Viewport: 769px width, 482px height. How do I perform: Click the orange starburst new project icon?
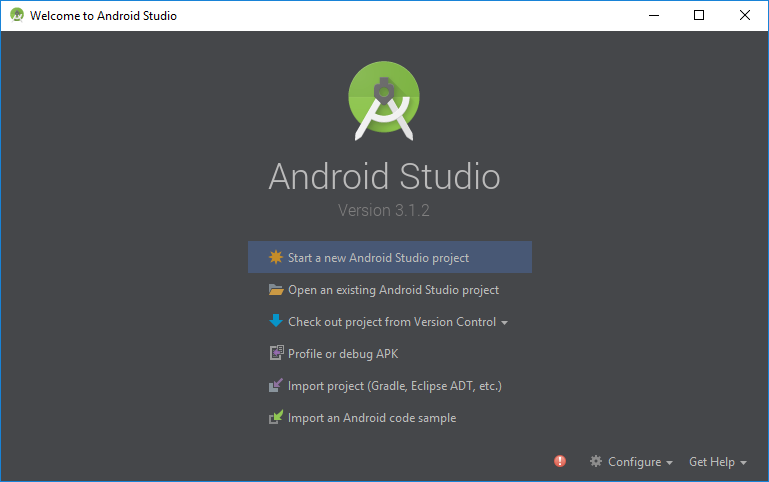(276, 257)
